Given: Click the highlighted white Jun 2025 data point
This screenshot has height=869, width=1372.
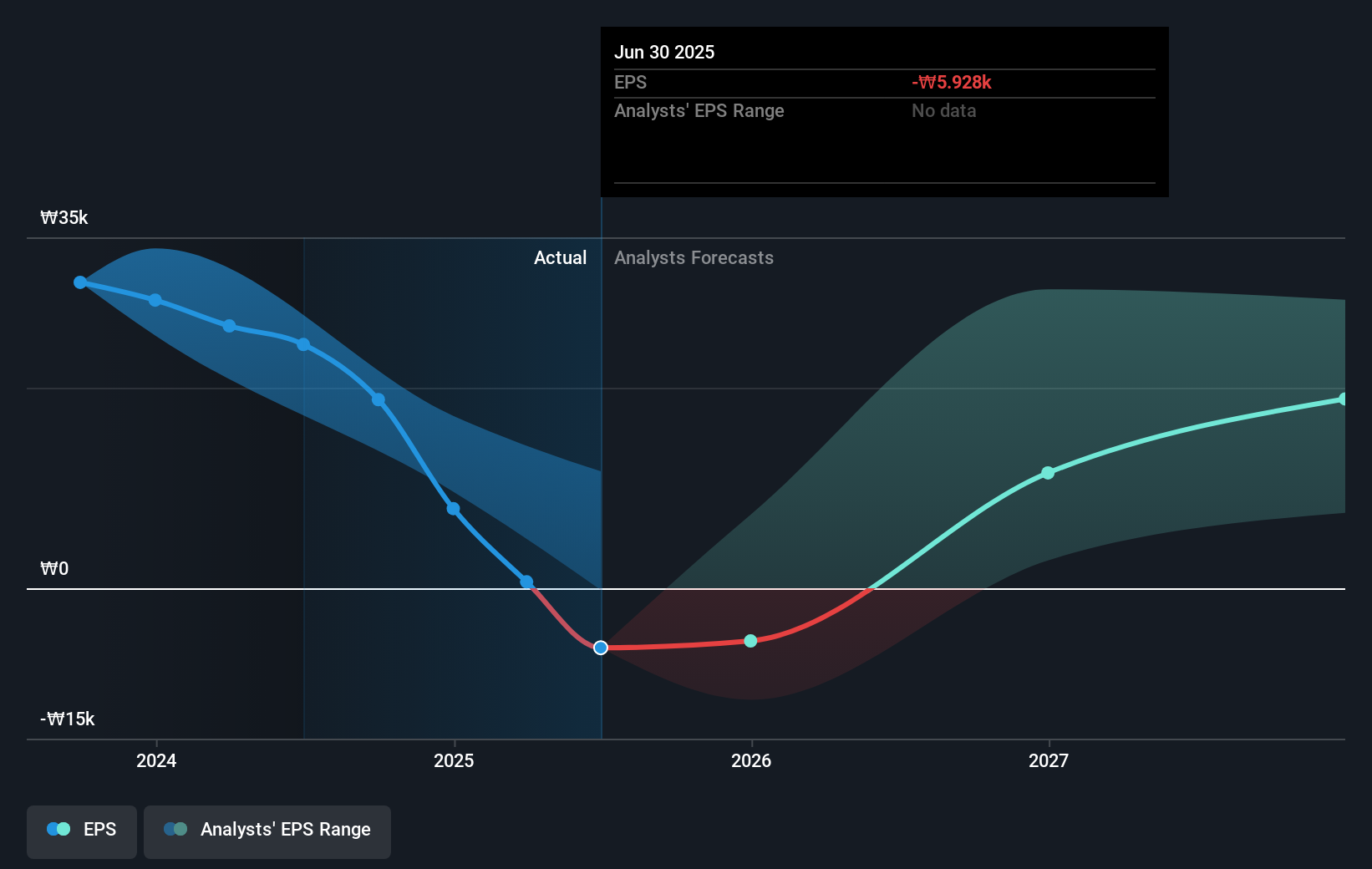Looking at the screenshot, I should tap(600, 647).
